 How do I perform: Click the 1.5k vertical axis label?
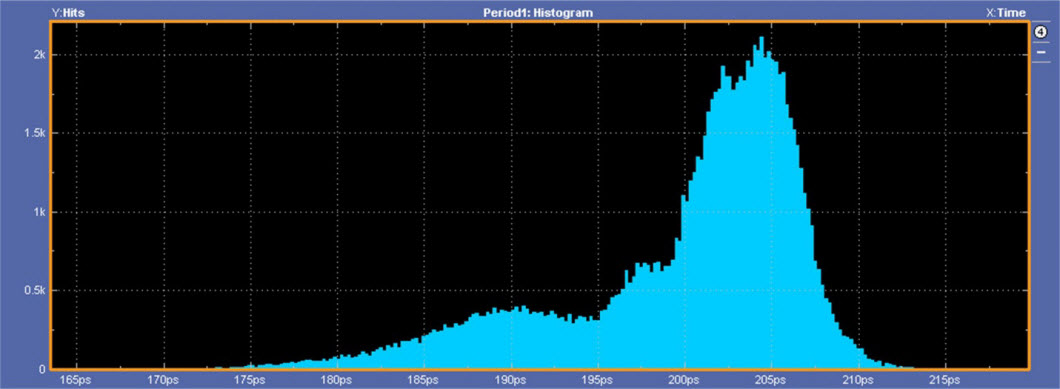pyautogui.click(x=33, y=133)
